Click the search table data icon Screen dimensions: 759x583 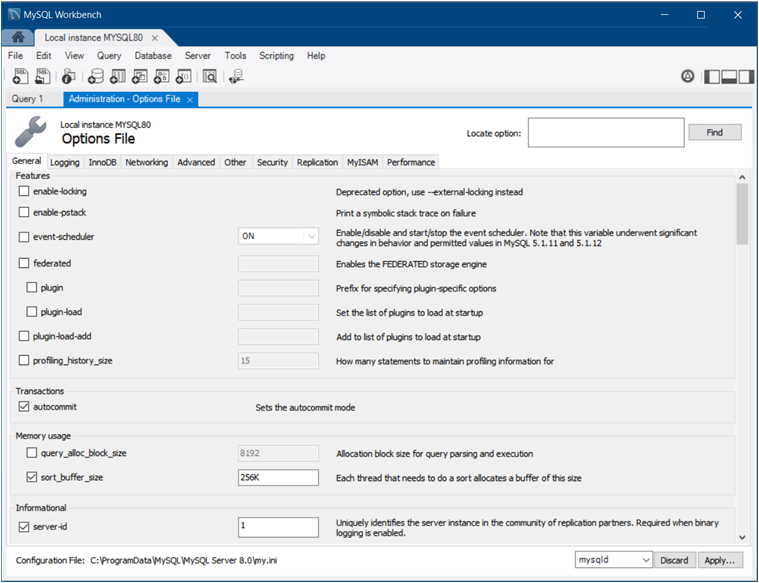pyautogui.click(x=207, y=76)
